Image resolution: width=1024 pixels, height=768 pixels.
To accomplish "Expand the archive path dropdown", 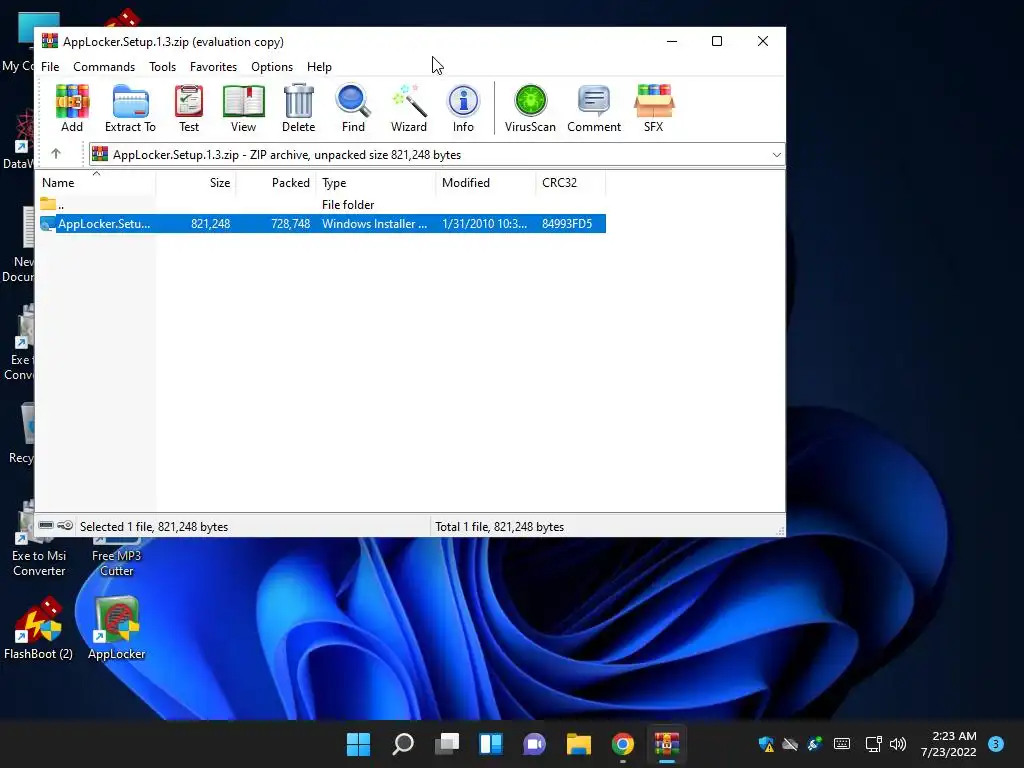I will coord(776,155).
